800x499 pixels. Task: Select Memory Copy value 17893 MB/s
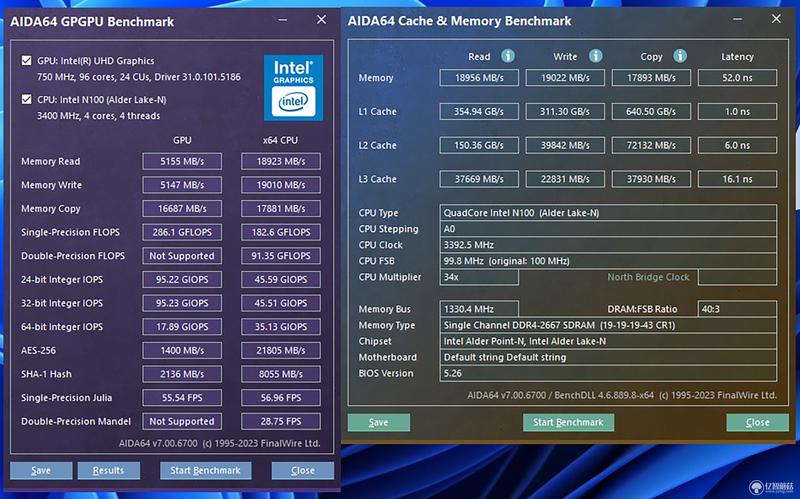pos(652,78)
